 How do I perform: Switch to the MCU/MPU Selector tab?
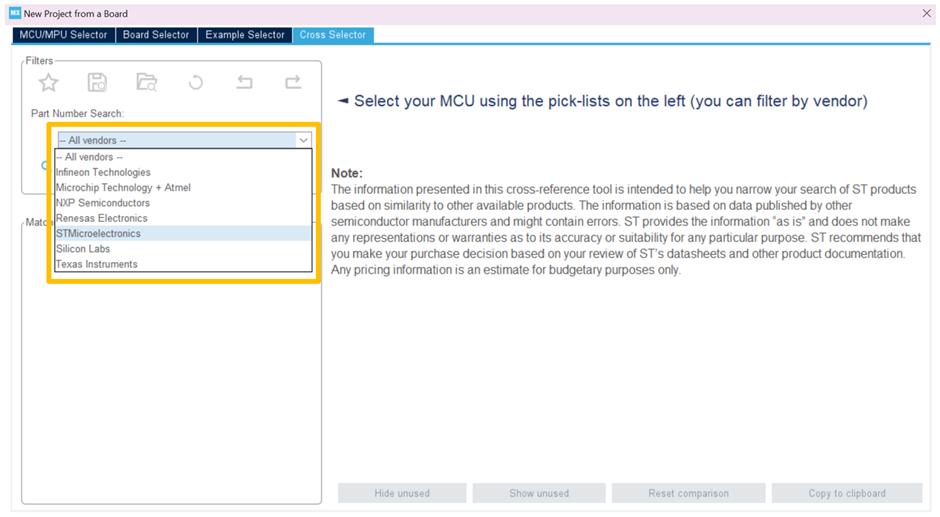pyautogui.click(x=63, y=35)
